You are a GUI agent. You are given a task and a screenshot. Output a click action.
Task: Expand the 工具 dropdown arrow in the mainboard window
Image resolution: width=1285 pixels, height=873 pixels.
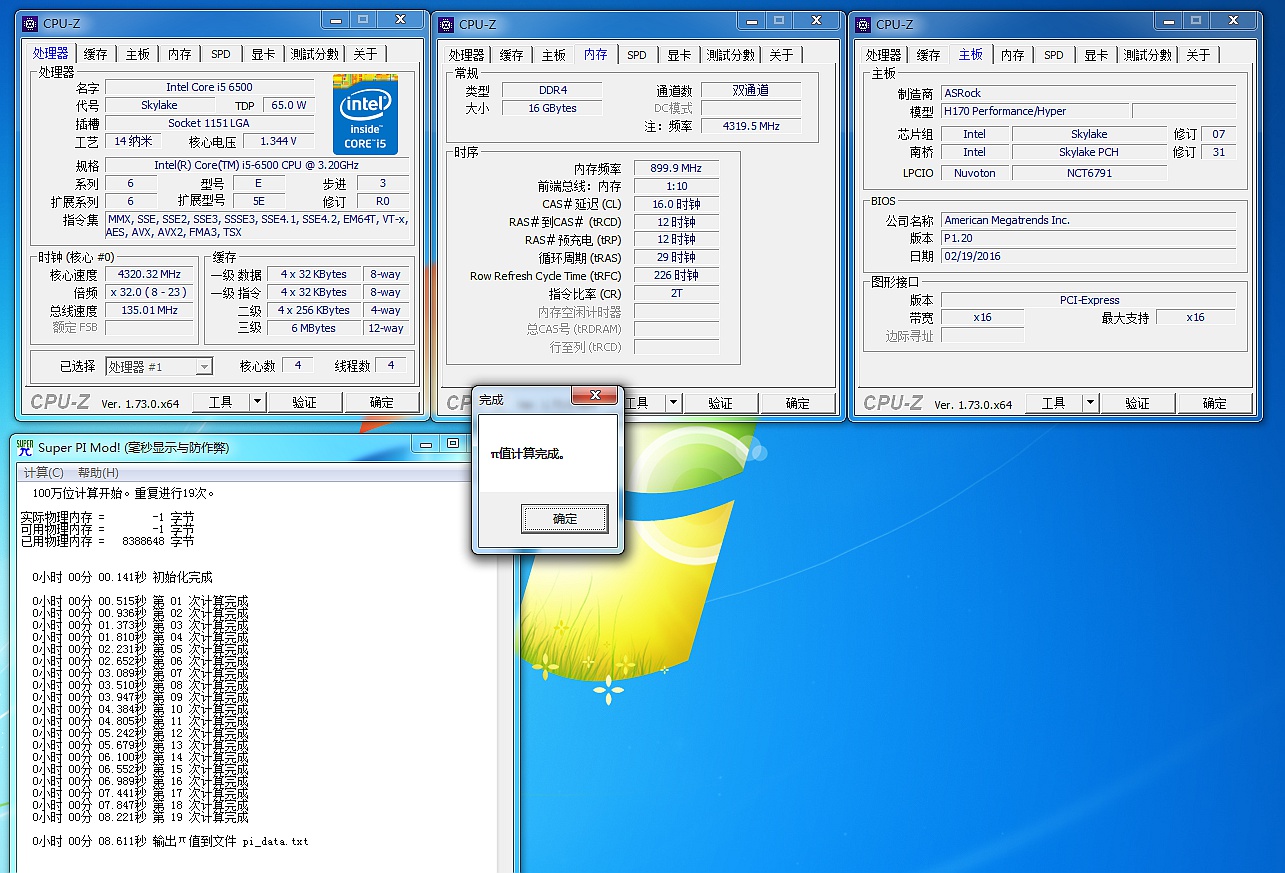[x=1091, y=403]
